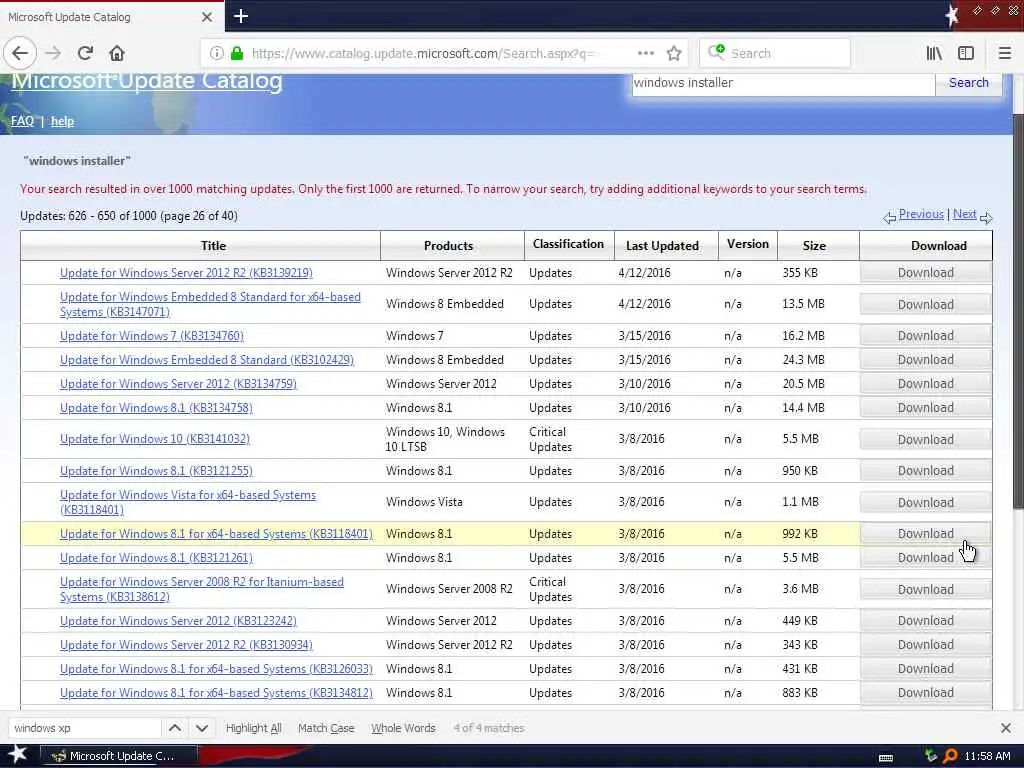Image resolution: width=1024 pixels, height=768 pixels.
Task: Click the catalog Search button
Action: tap(968, 83)
